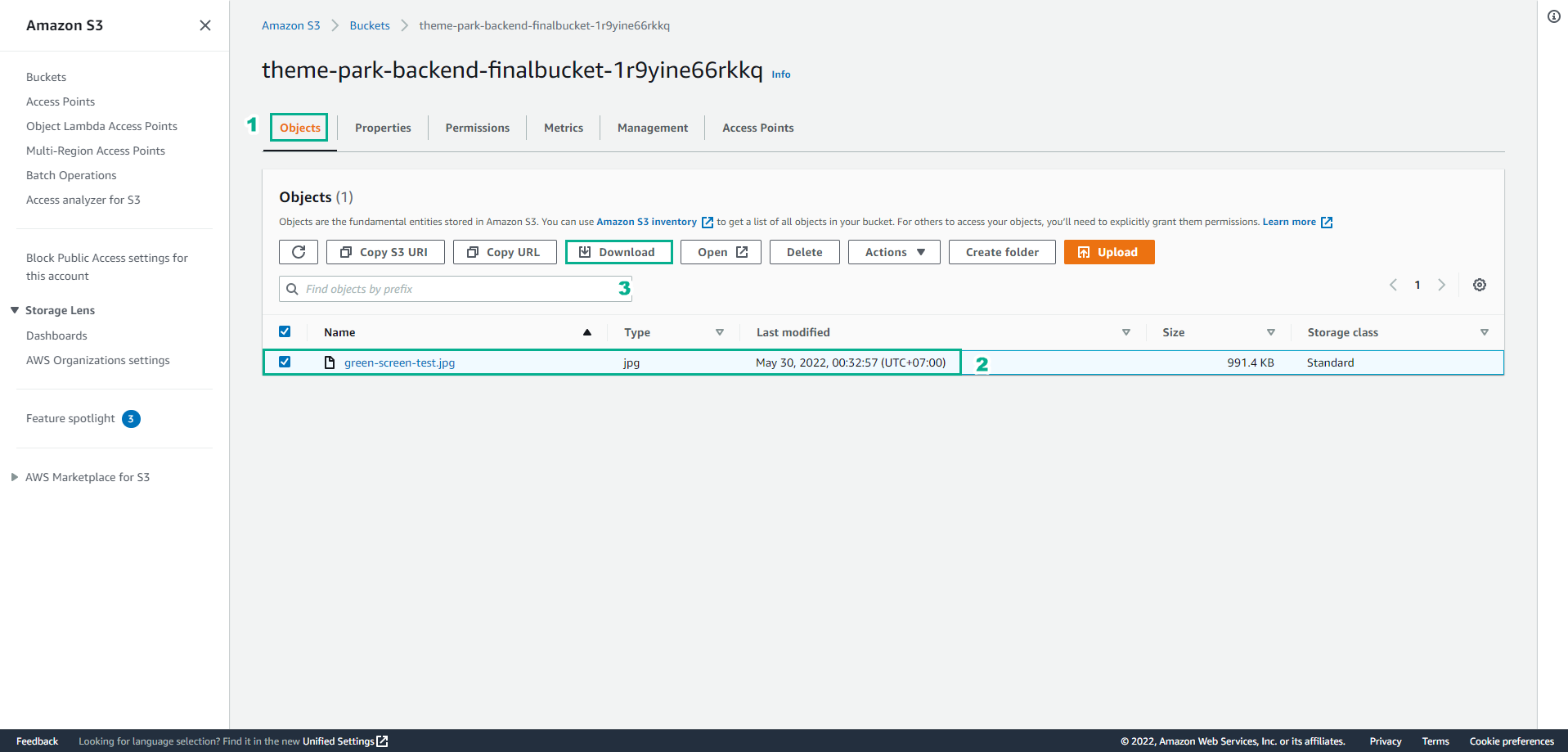Open the Privacy footer link
This screenshot has height=752, width=1568.
tap(1386, 741)
